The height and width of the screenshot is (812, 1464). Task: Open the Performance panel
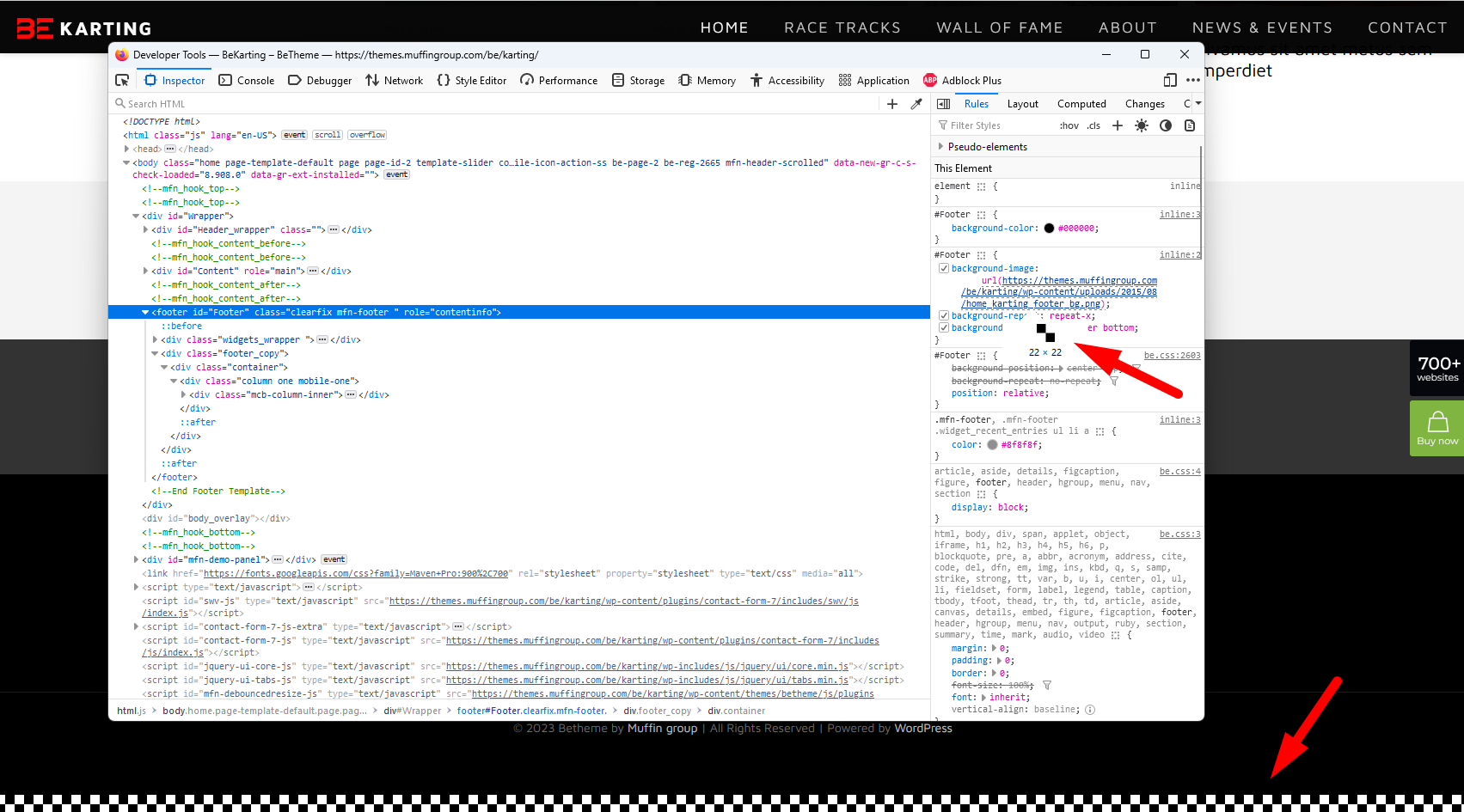tap(559, 80)
